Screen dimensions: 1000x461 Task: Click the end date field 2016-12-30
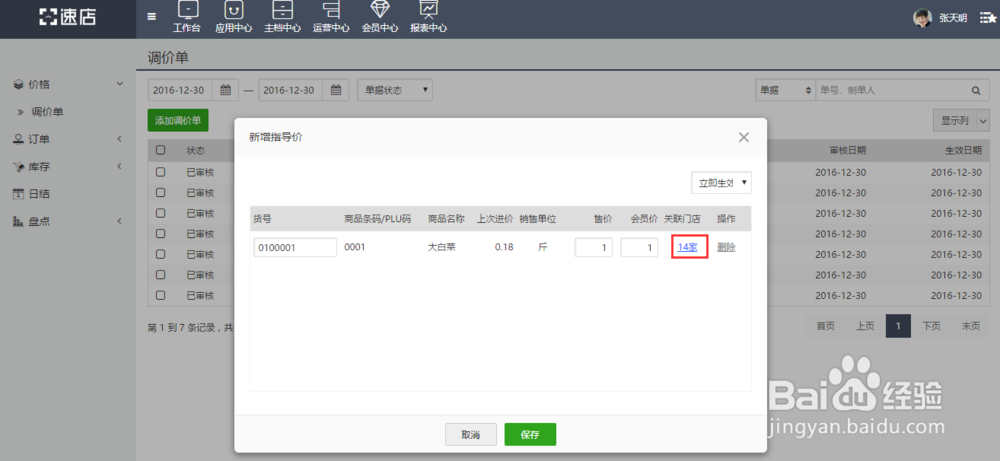click(291, 90)
